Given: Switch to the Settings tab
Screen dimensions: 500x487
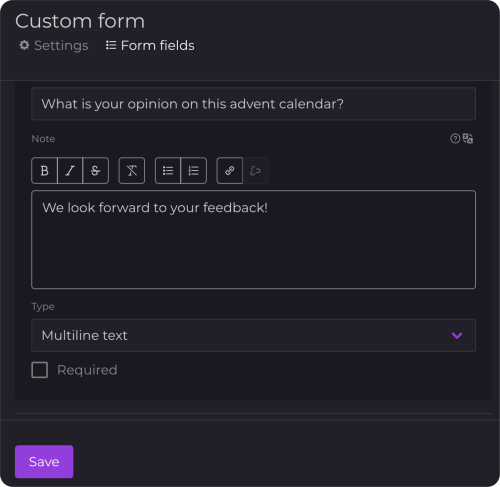Looking at the screenshot, I should click(54, 45).
